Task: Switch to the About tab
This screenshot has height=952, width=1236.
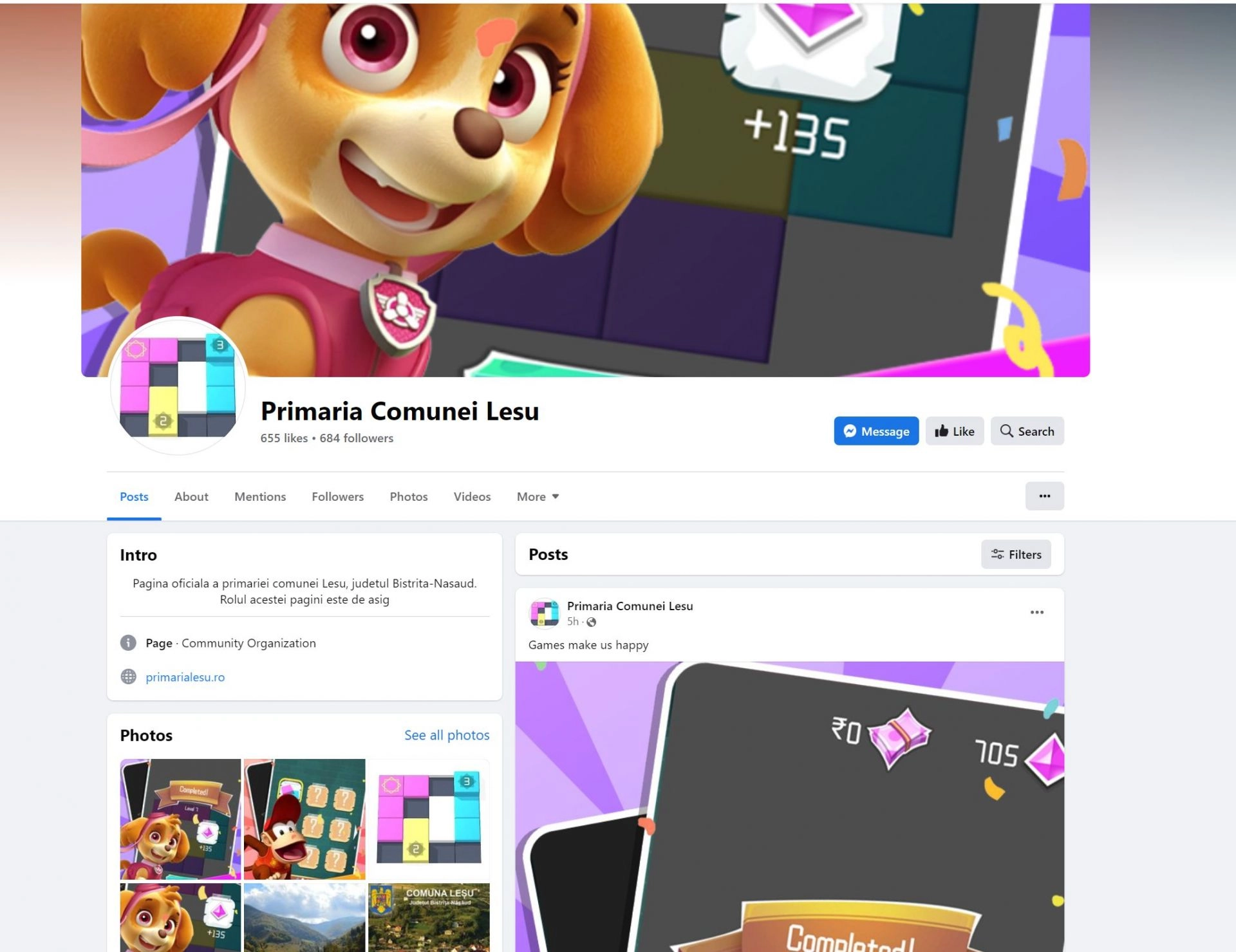Action: [191, 497]
